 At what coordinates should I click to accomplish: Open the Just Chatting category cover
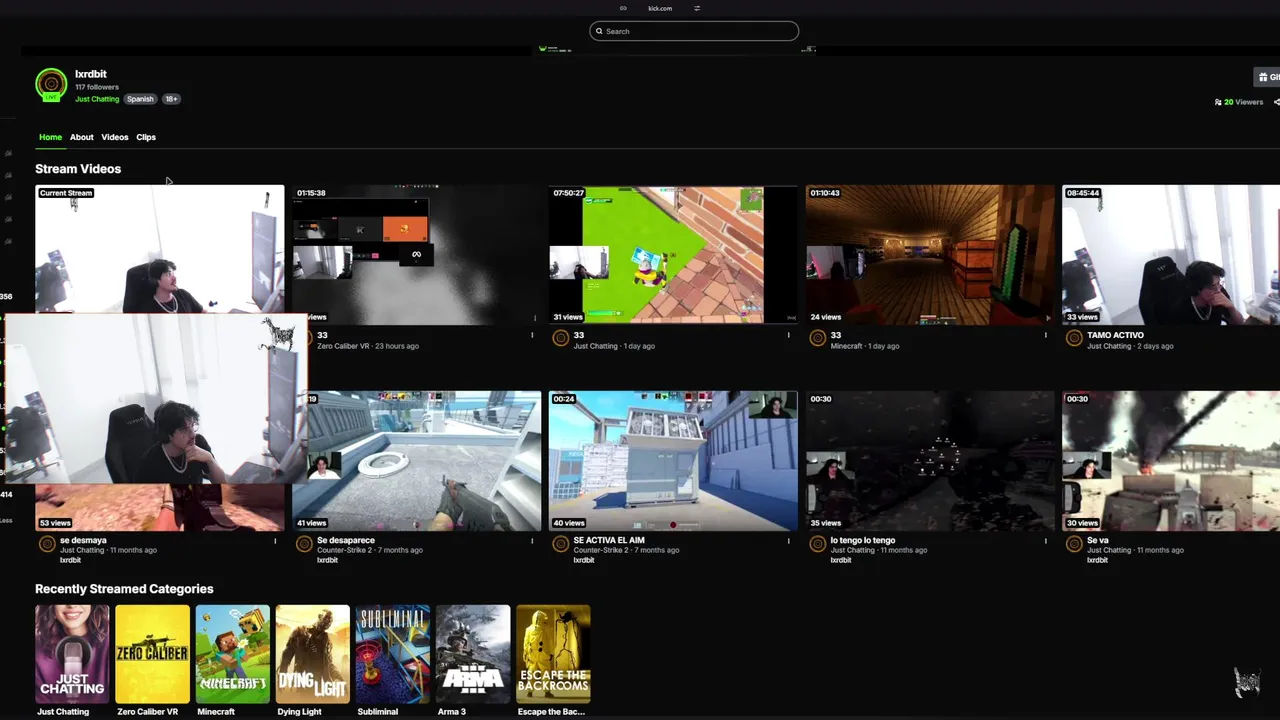point(72,654)
